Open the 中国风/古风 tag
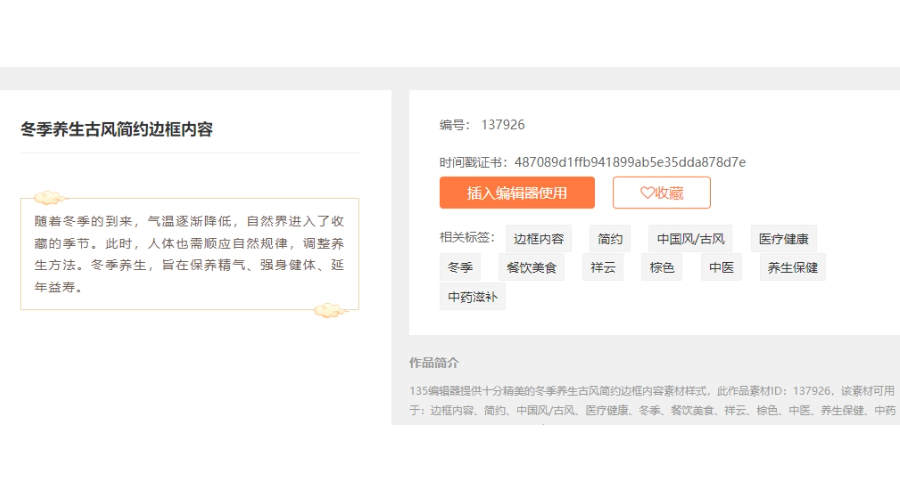Image resolution: width=900 pixels, height=500 pixels. click(x=690, y=238)
